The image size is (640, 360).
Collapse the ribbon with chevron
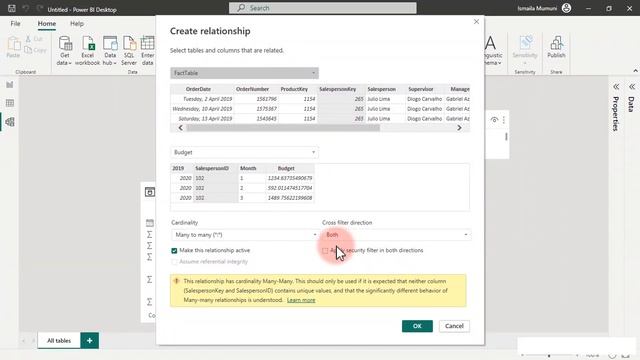(635, 71)
